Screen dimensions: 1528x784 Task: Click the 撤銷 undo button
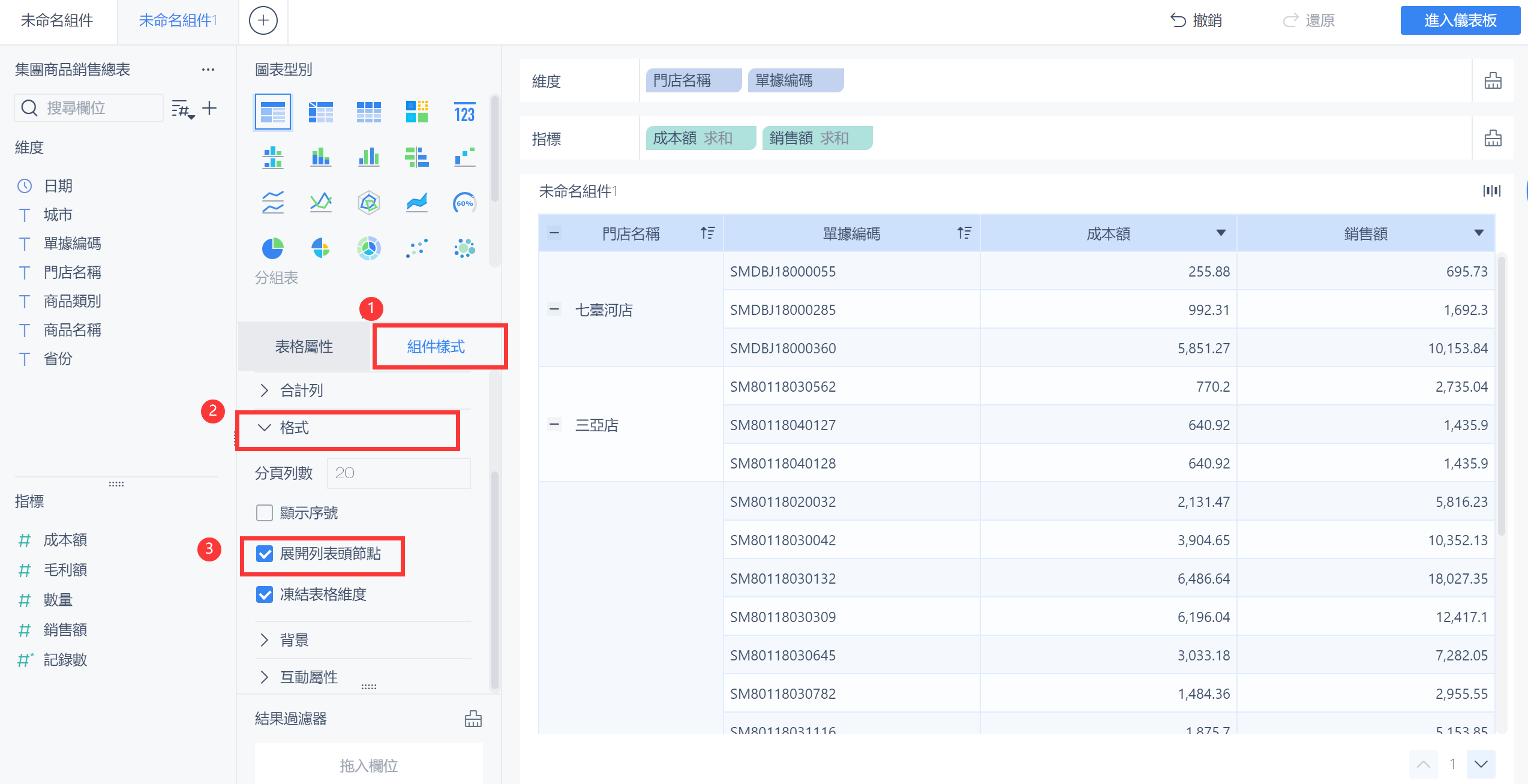click(x=1196, y=20)
